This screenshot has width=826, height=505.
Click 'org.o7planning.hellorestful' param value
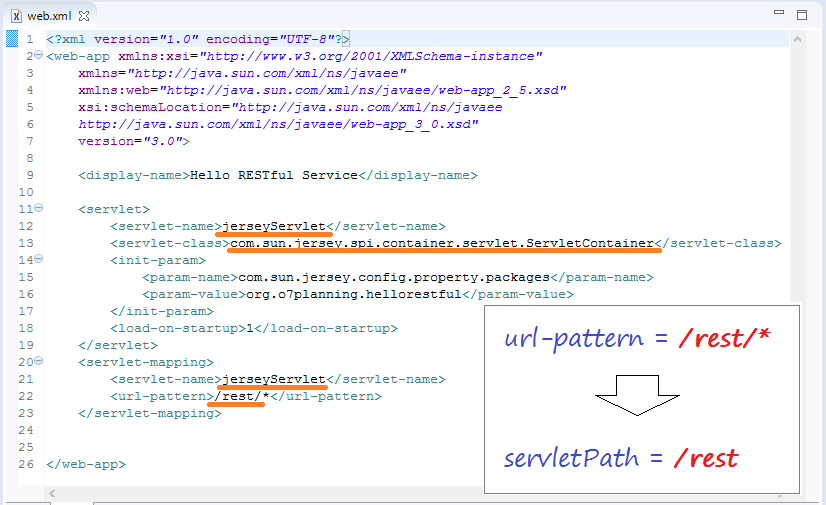pyautogui.click(x=354, y=294)
